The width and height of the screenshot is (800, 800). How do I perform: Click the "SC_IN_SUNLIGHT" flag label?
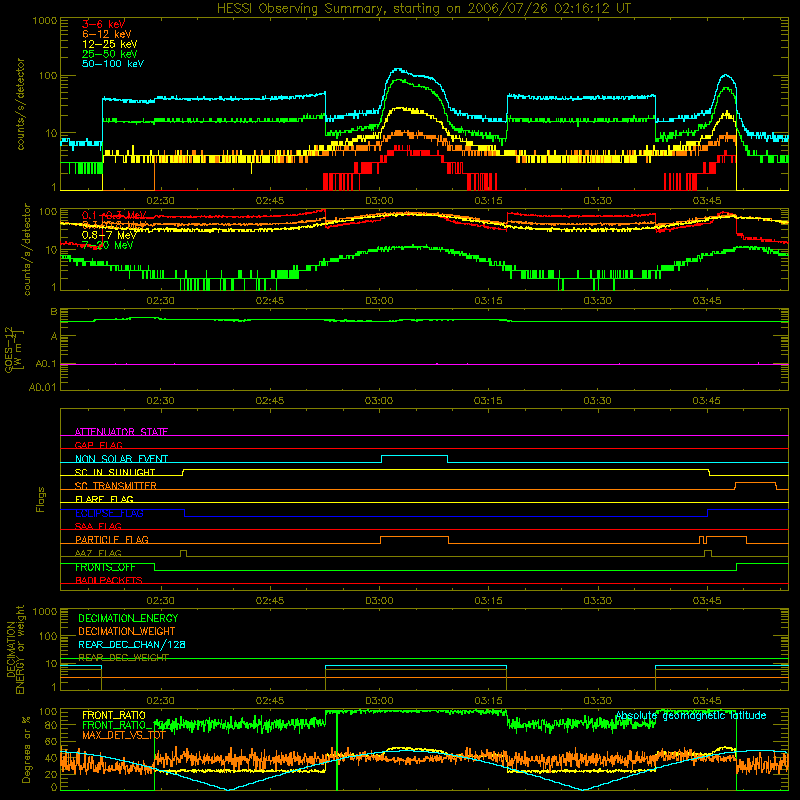point(115,472)
